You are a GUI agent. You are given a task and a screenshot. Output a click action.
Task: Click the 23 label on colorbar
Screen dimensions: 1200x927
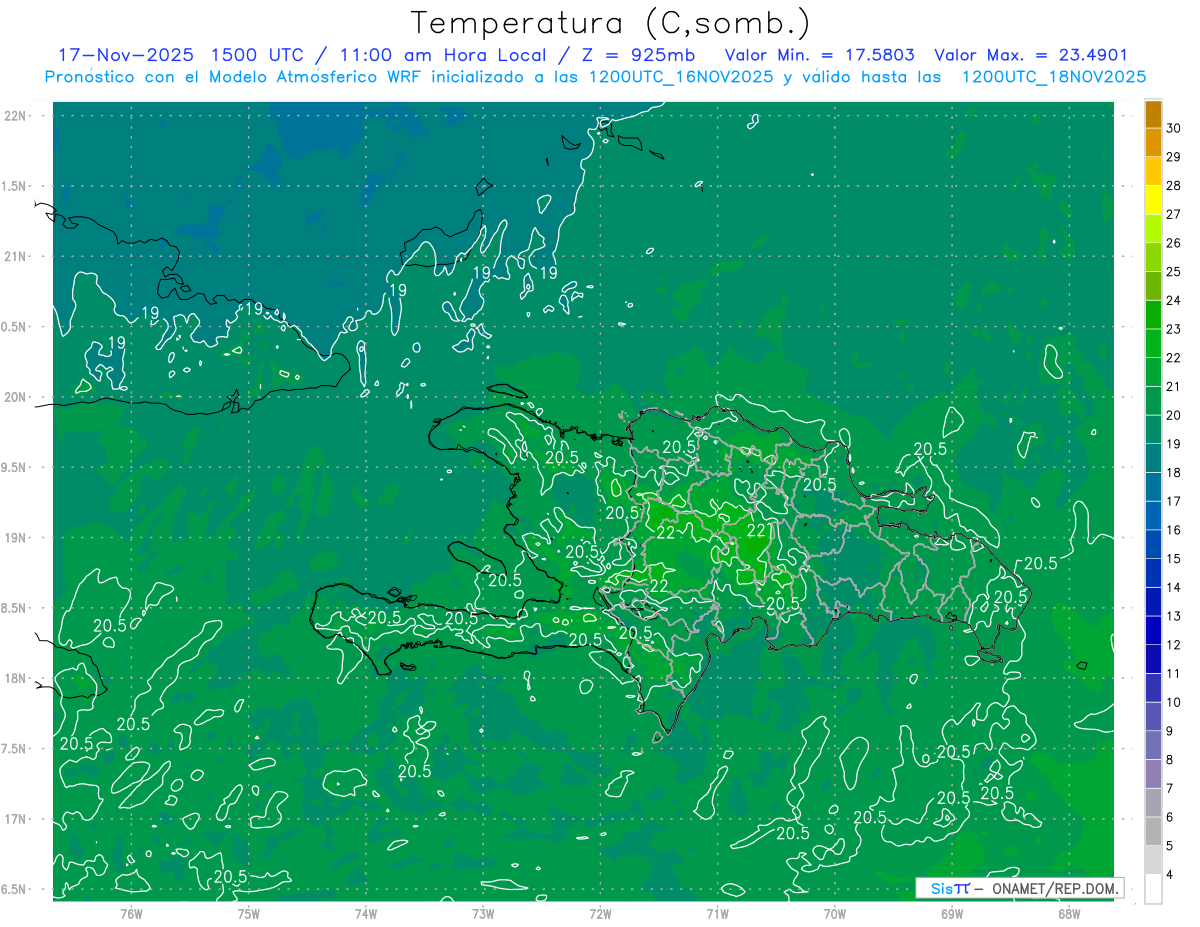coord(1174,329)
